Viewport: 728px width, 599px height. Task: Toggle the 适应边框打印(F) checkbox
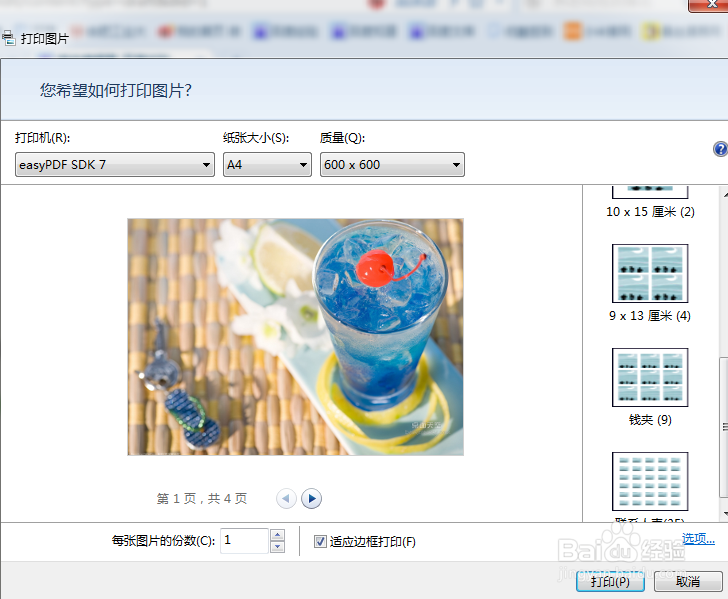(320, 541)
